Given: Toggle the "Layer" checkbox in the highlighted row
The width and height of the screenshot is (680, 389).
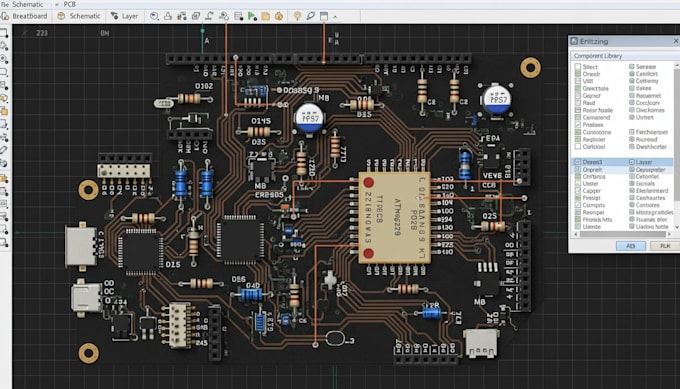Looking at the screenshot, I should (x=632, y=162).
